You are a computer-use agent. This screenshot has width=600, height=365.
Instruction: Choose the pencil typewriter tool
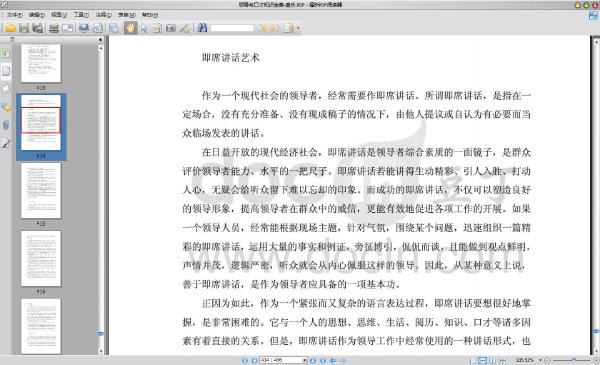point(184,28)
